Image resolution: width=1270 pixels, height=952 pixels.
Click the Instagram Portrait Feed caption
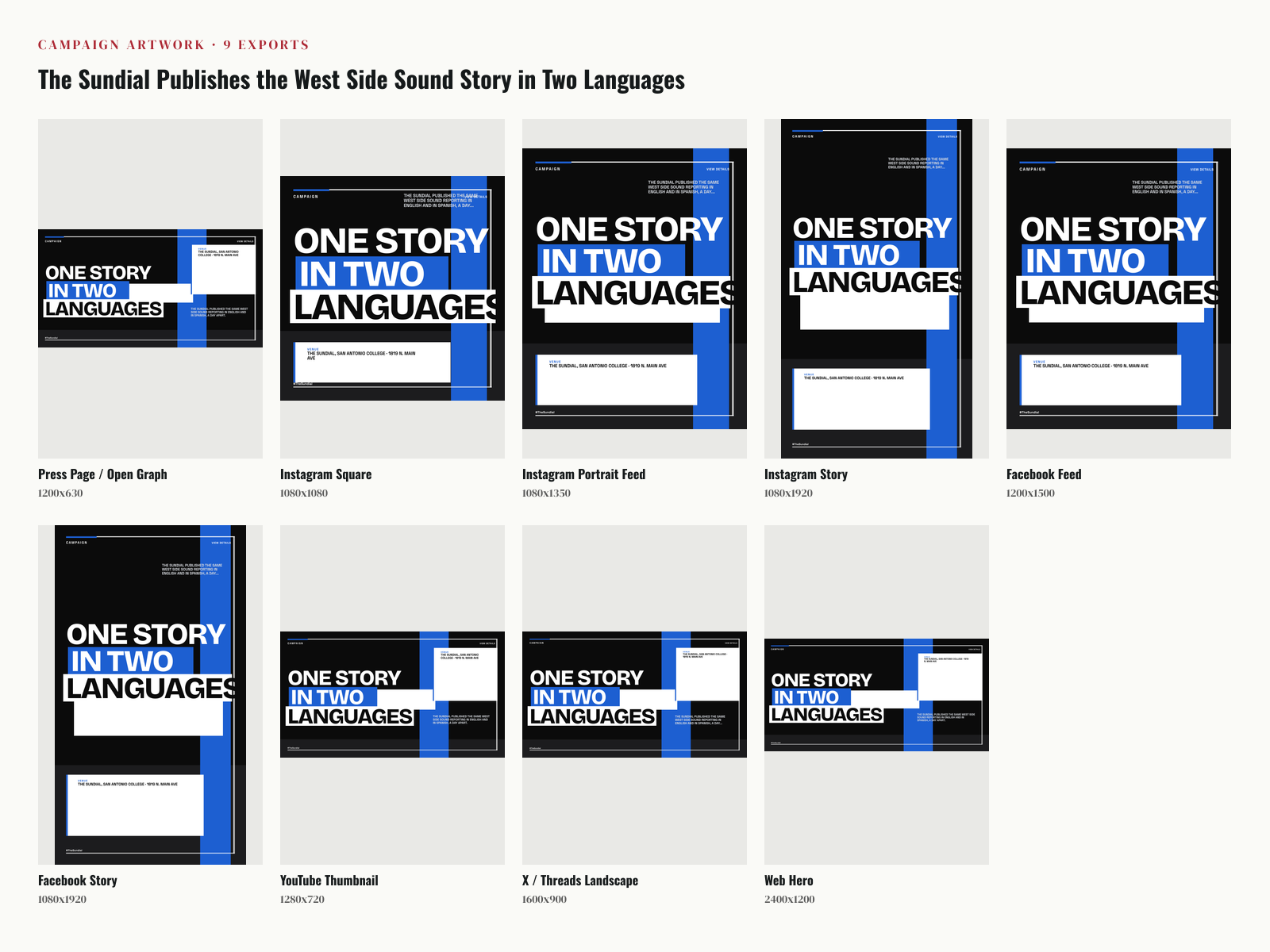click(583, 474)
